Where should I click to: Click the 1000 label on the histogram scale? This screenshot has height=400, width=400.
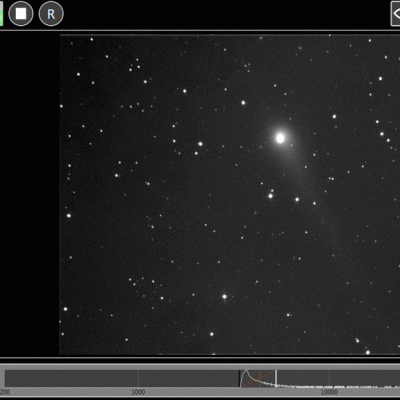[138, 392]
